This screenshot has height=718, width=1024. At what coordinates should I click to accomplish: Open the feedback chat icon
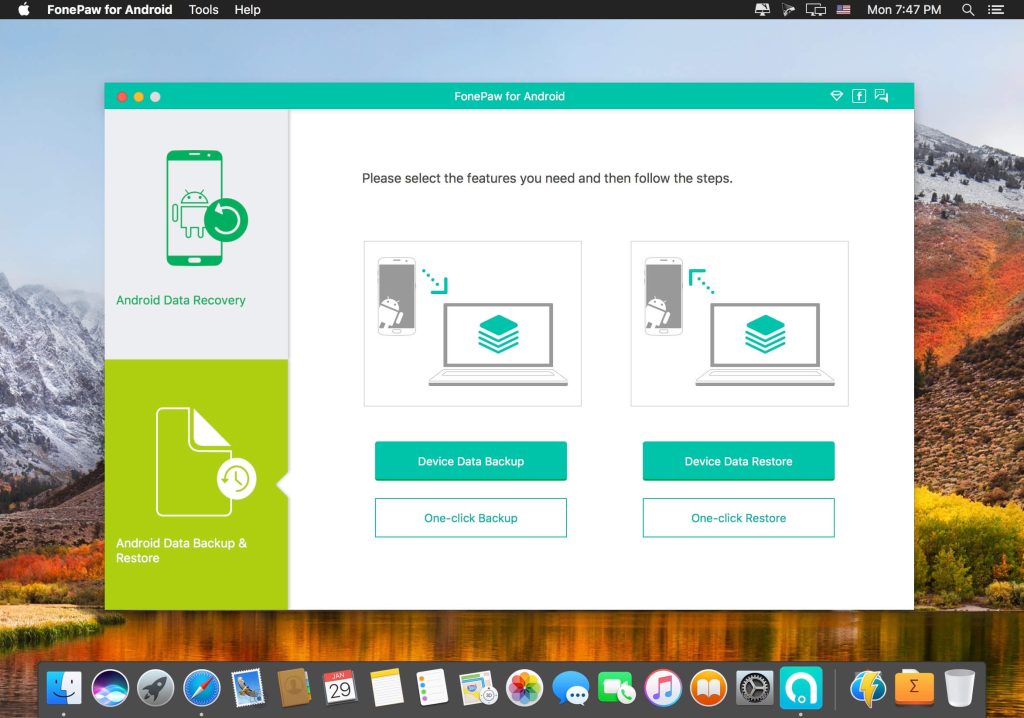click(x=881, y=96)
